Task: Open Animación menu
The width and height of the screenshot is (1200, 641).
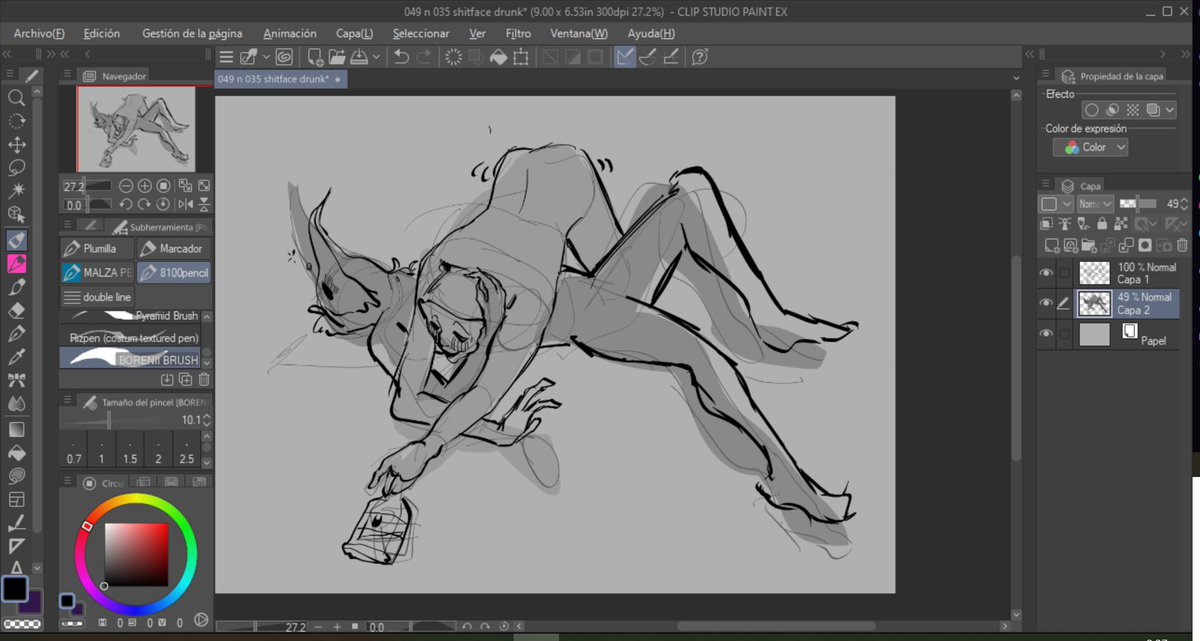Action: point(290,33)
